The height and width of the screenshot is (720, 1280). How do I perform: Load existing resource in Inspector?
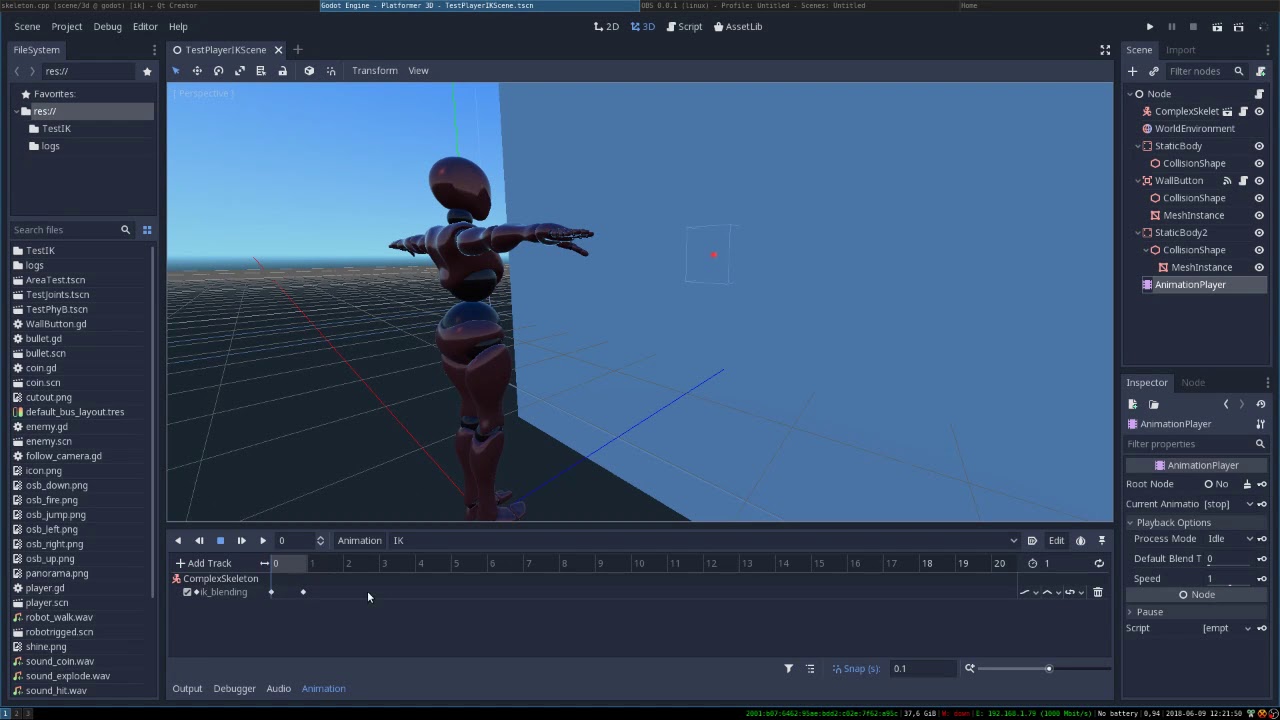[1153, 404]
